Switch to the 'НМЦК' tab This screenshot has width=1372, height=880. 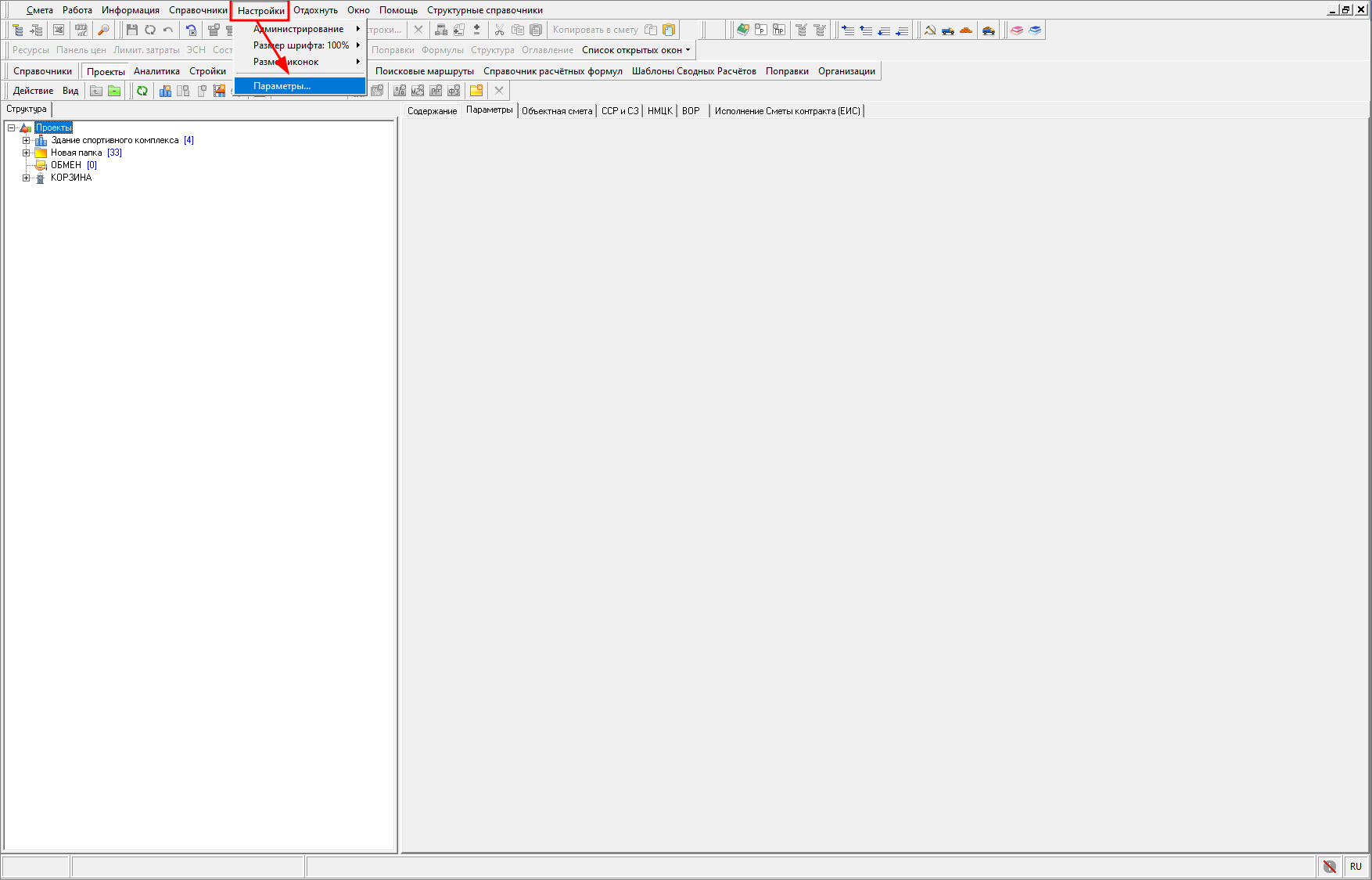(x=659, y=111)
